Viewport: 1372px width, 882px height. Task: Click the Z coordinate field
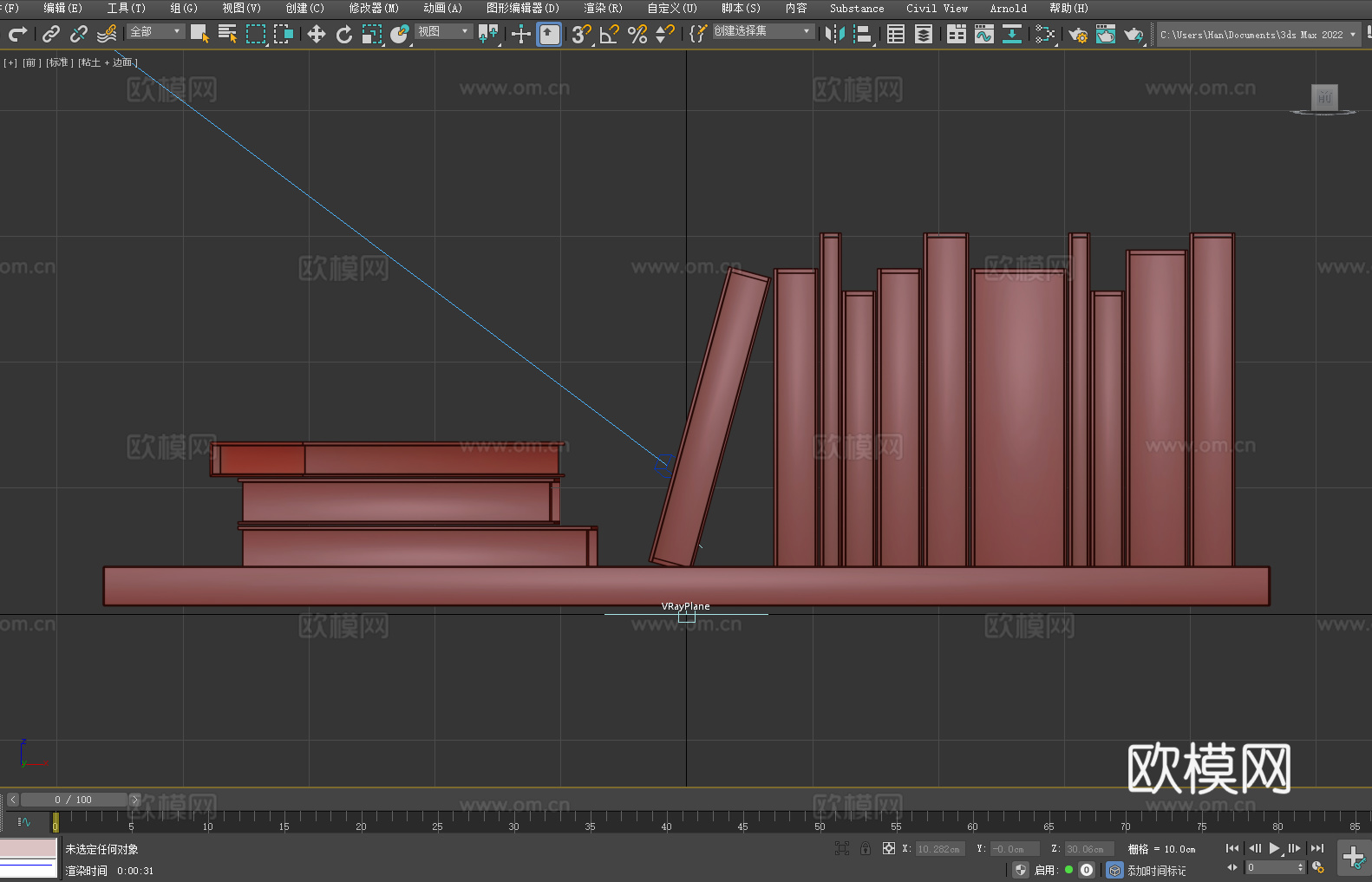coord(1089,849)
